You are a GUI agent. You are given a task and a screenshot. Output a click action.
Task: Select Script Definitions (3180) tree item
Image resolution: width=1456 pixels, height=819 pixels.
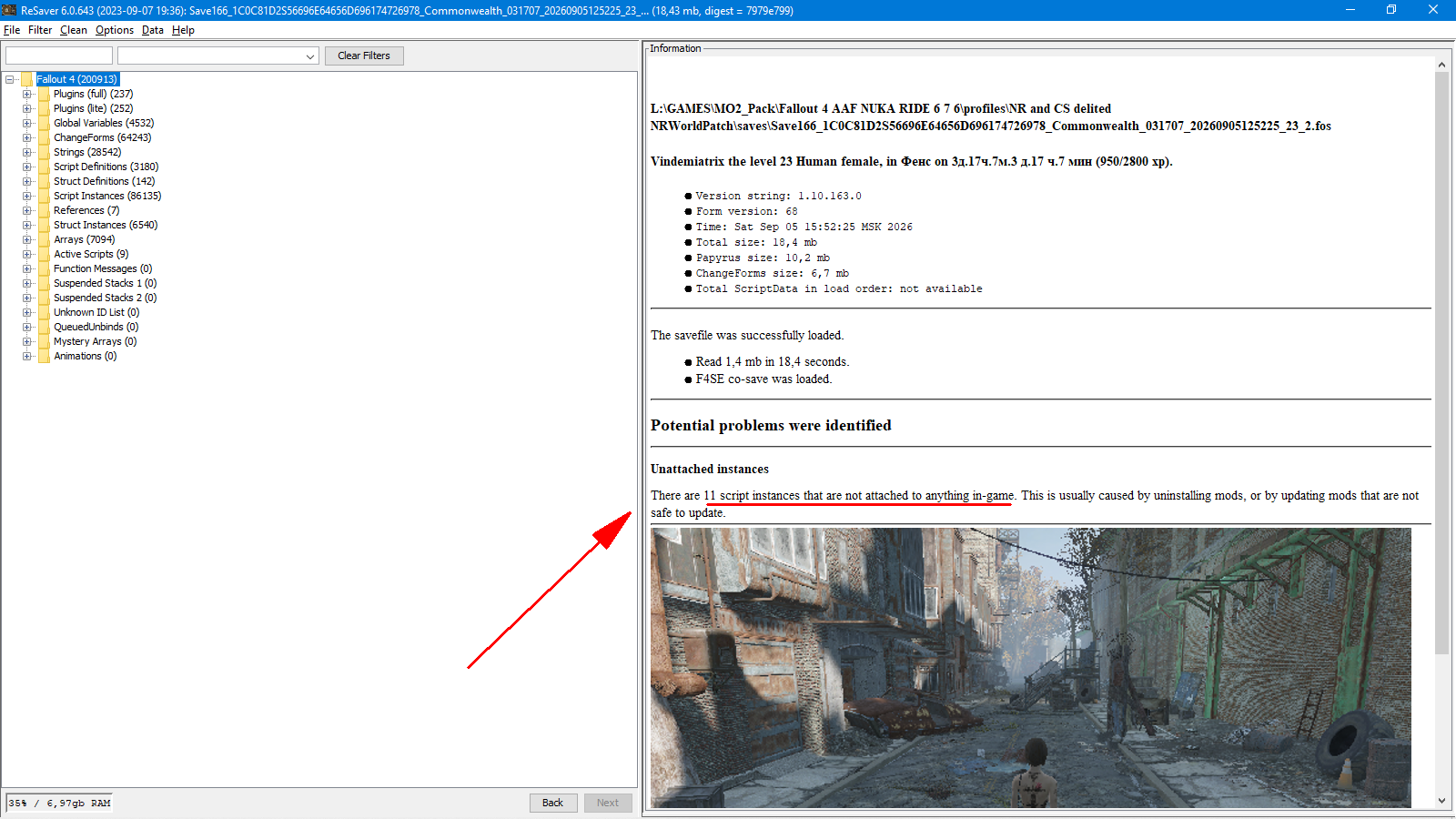(106, 167)
